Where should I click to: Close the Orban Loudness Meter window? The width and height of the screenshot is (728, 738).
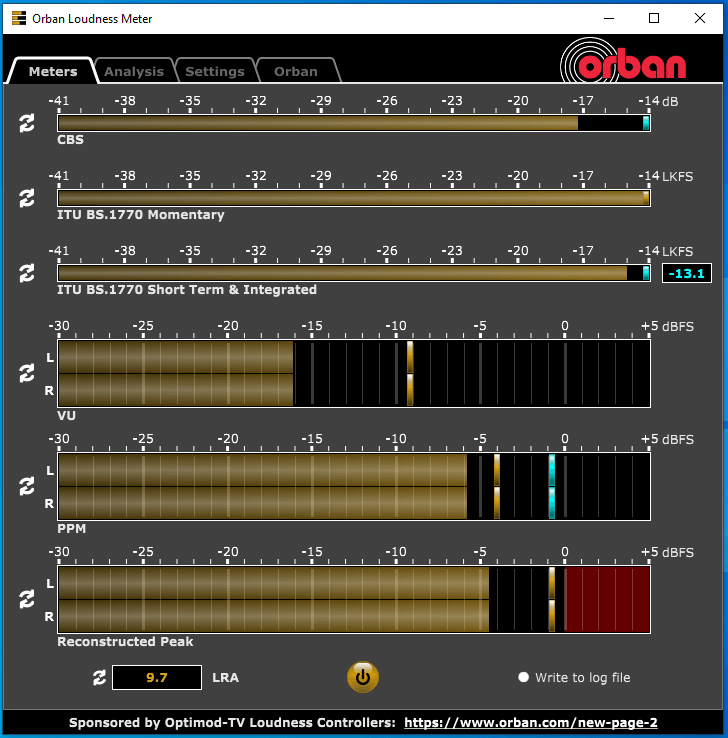[700, 18]
